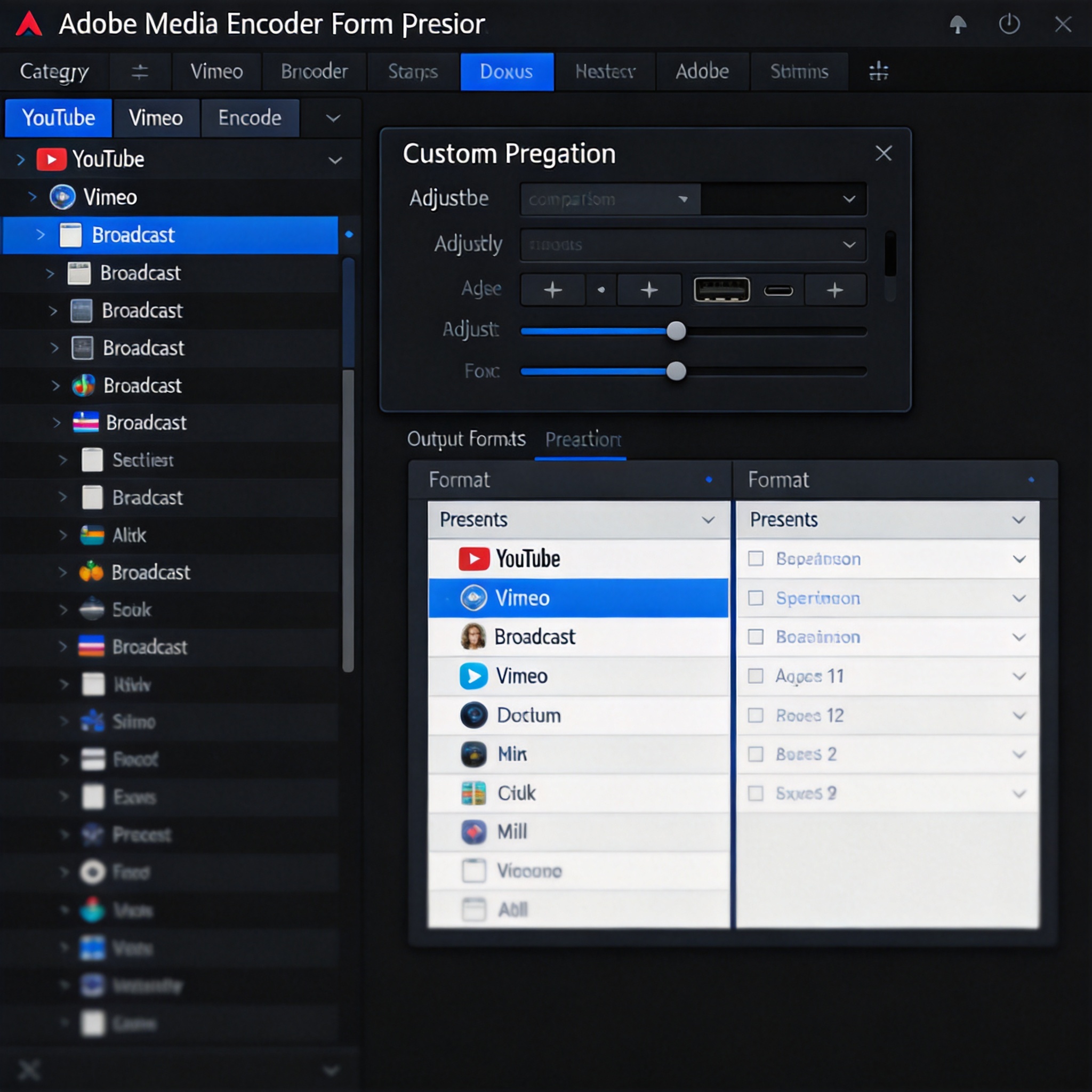Click the Min app icon

tap(473, 754)
